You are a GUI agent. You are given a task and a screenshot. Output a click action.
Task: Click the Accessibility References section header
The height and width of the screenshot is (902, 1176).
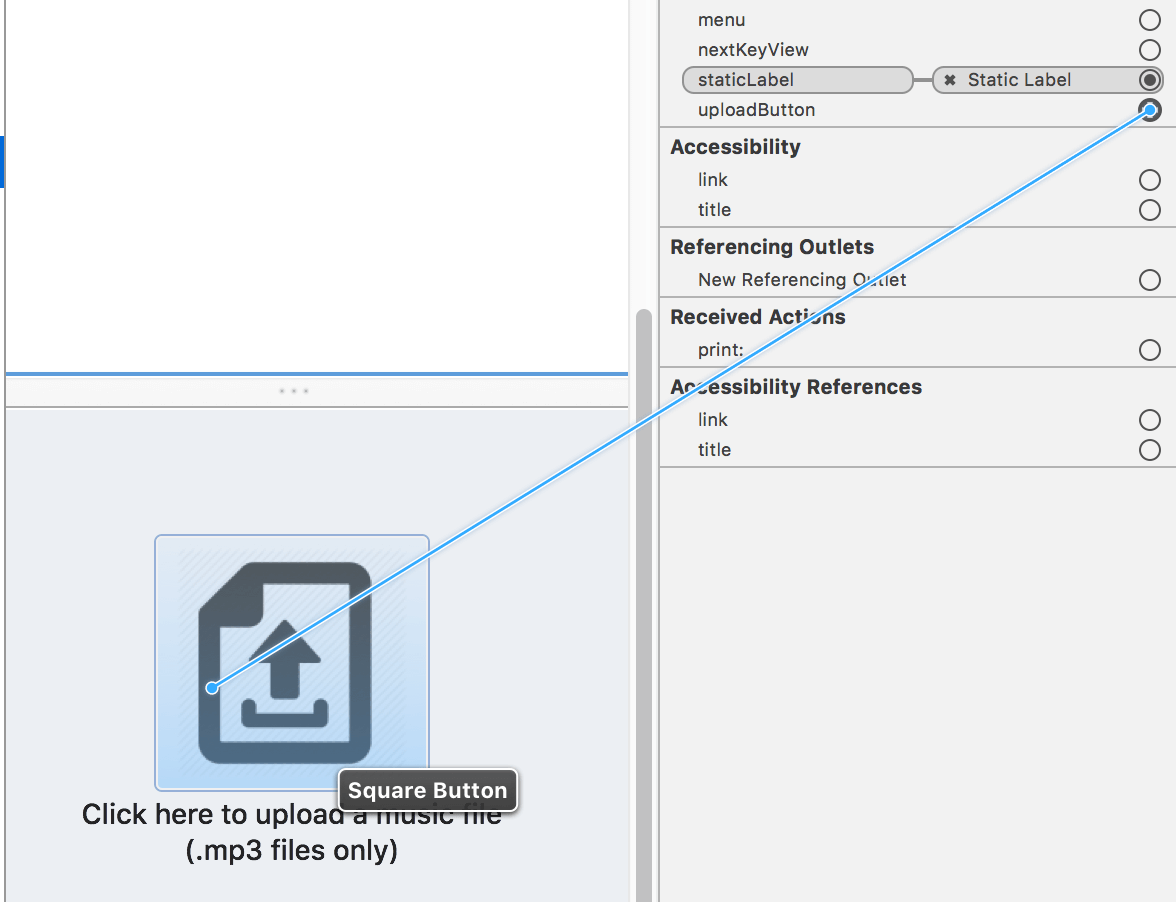click(x=796, y=387)
